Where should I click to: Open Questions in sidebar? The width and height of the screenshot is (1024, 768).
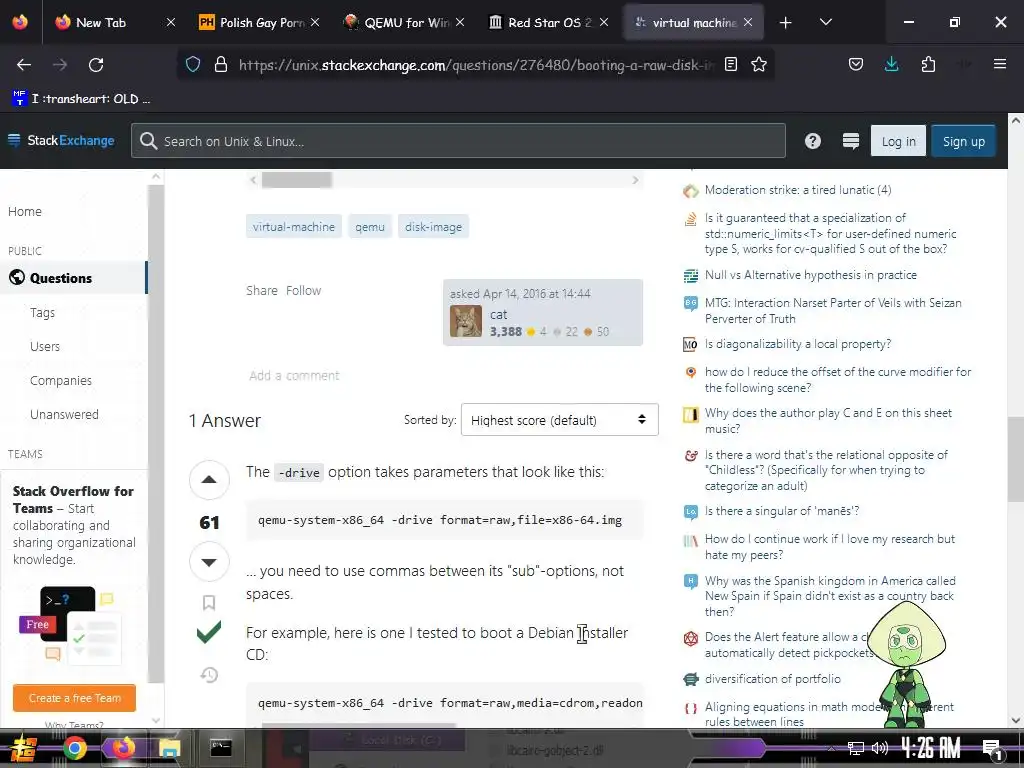[74, 278]
